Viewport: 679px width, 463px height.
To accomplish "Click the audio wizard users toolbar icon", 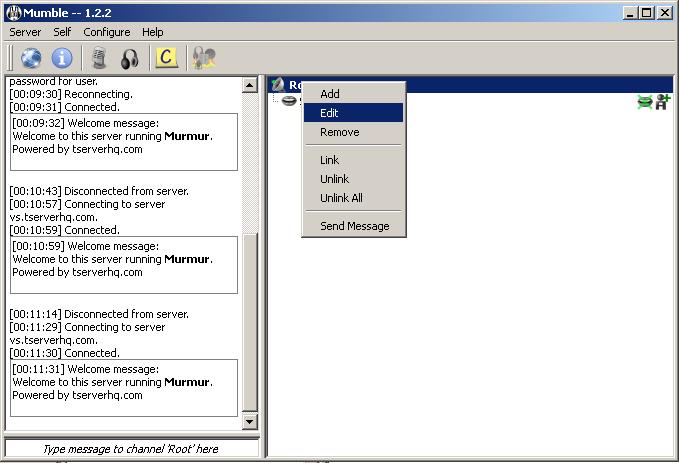I will tap(204, 58).
